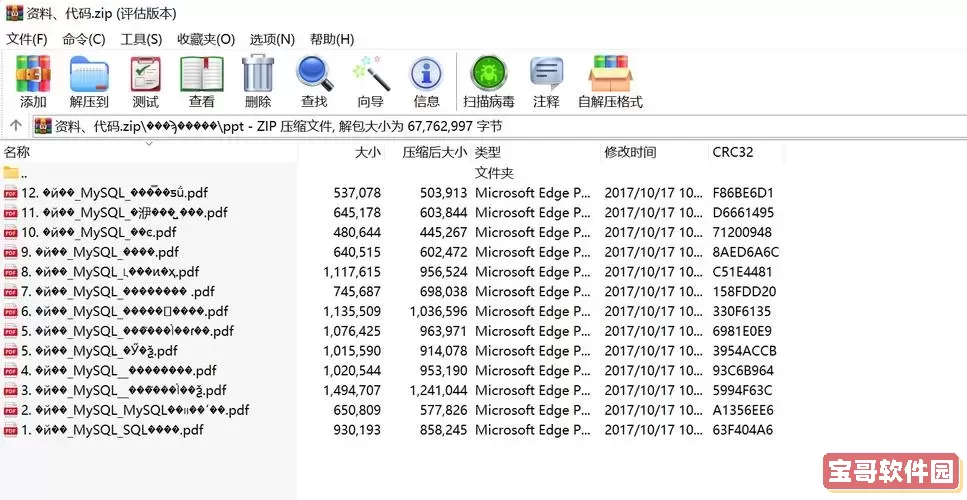Open the Comment (注释) icon
Image resolution: width=967 pixels, height=500 pixels.
click(546, 81)
